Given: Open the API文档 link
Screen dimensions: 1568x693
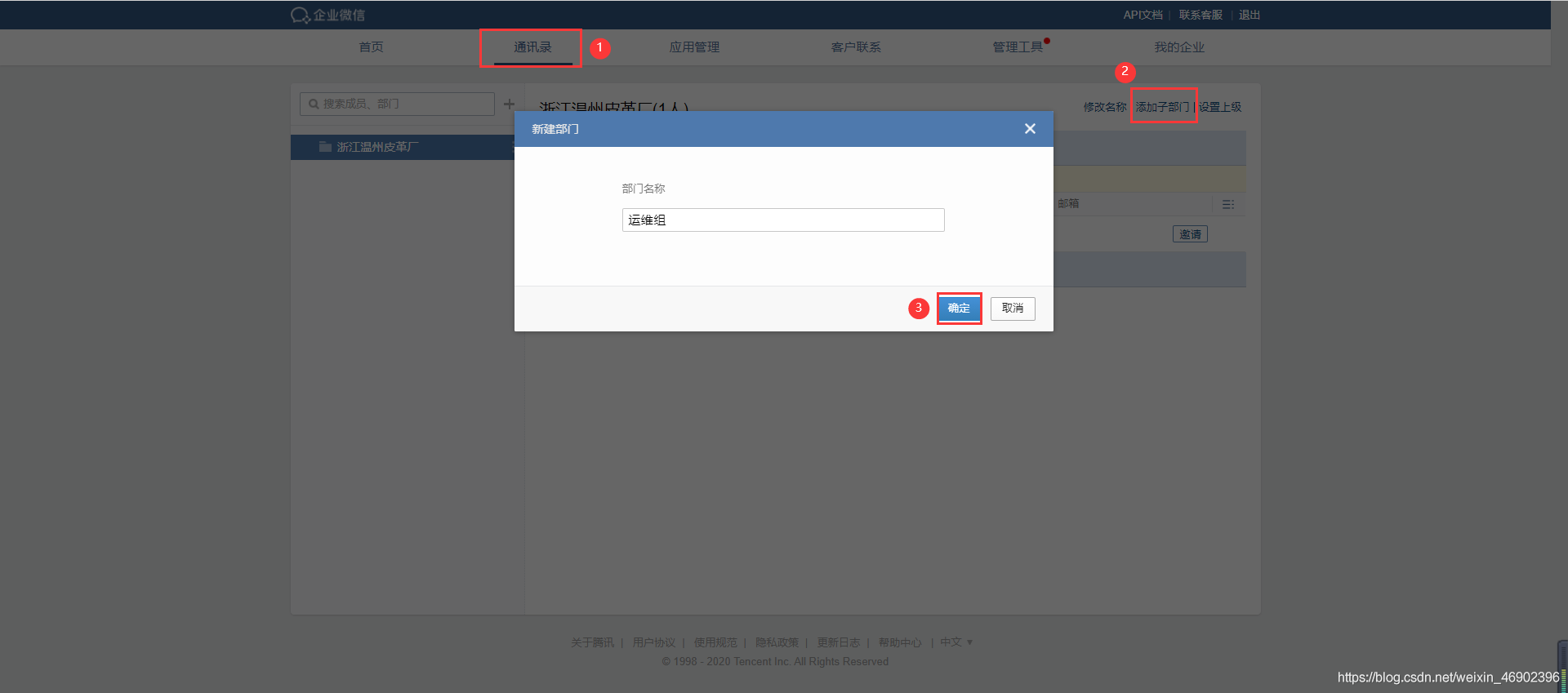Looking at the screenshot, I should click(x=1143, y=15).
